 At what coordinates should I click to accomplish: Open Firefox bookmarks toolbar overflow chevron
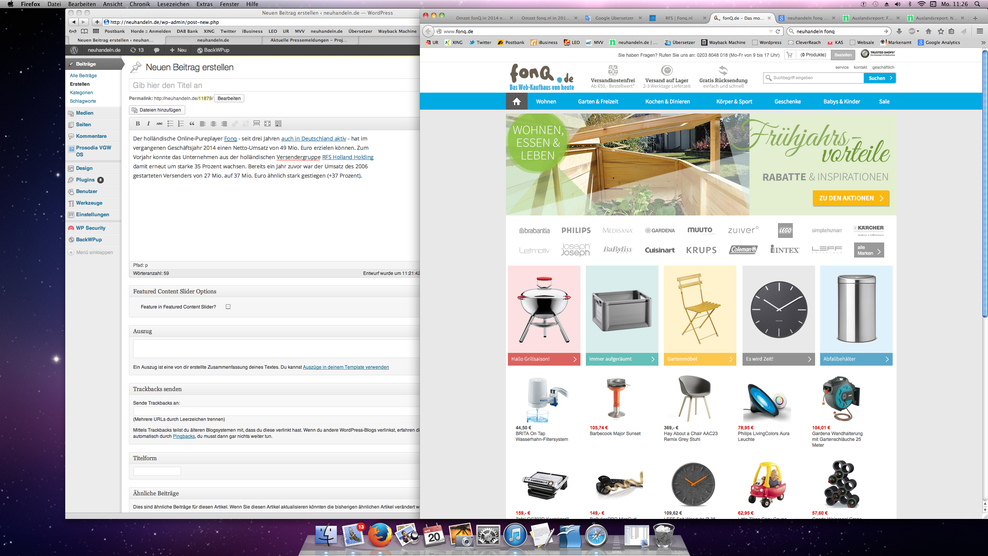983,42
